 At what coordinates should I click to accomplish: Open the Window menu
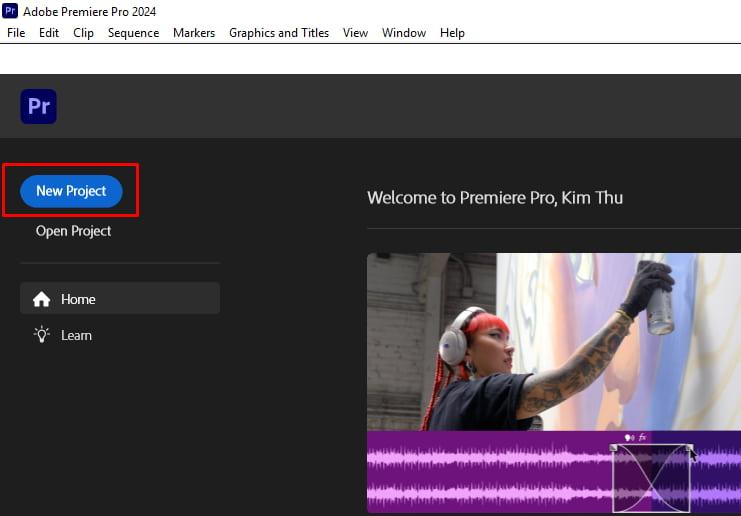tap(404, 33)
